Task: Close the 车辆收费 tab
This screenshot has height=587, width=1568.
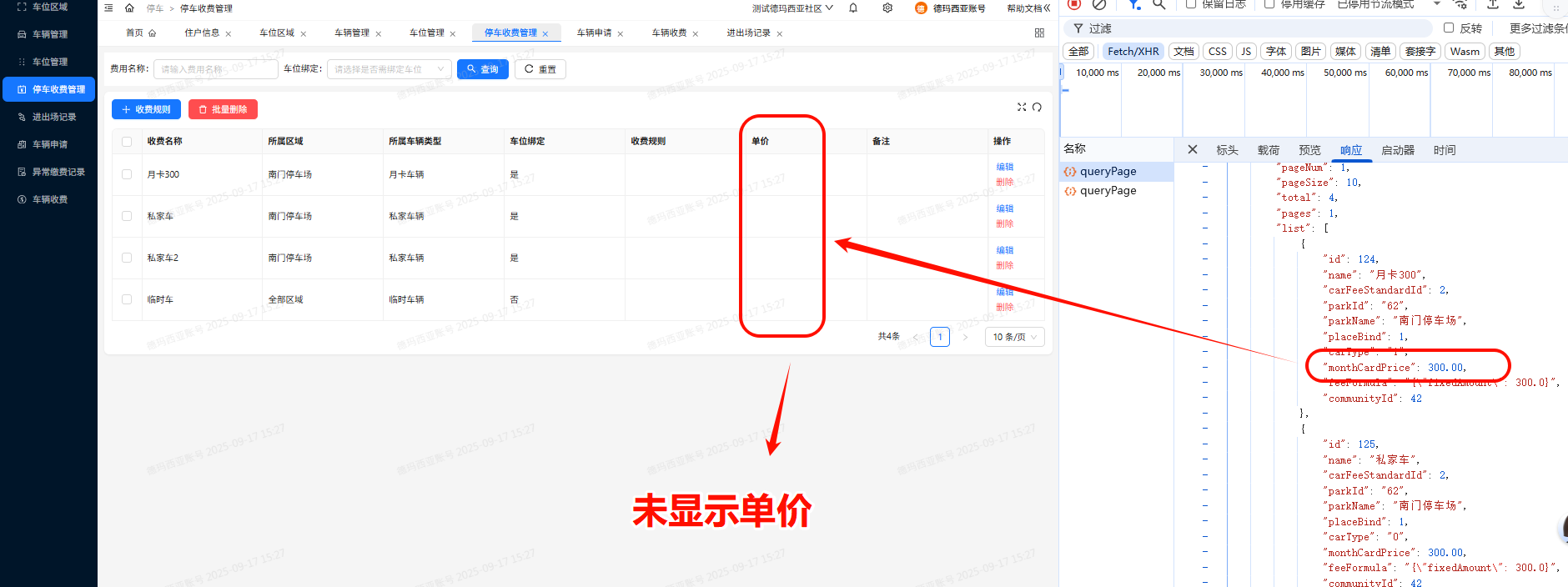Action: [x=696, y=34]
